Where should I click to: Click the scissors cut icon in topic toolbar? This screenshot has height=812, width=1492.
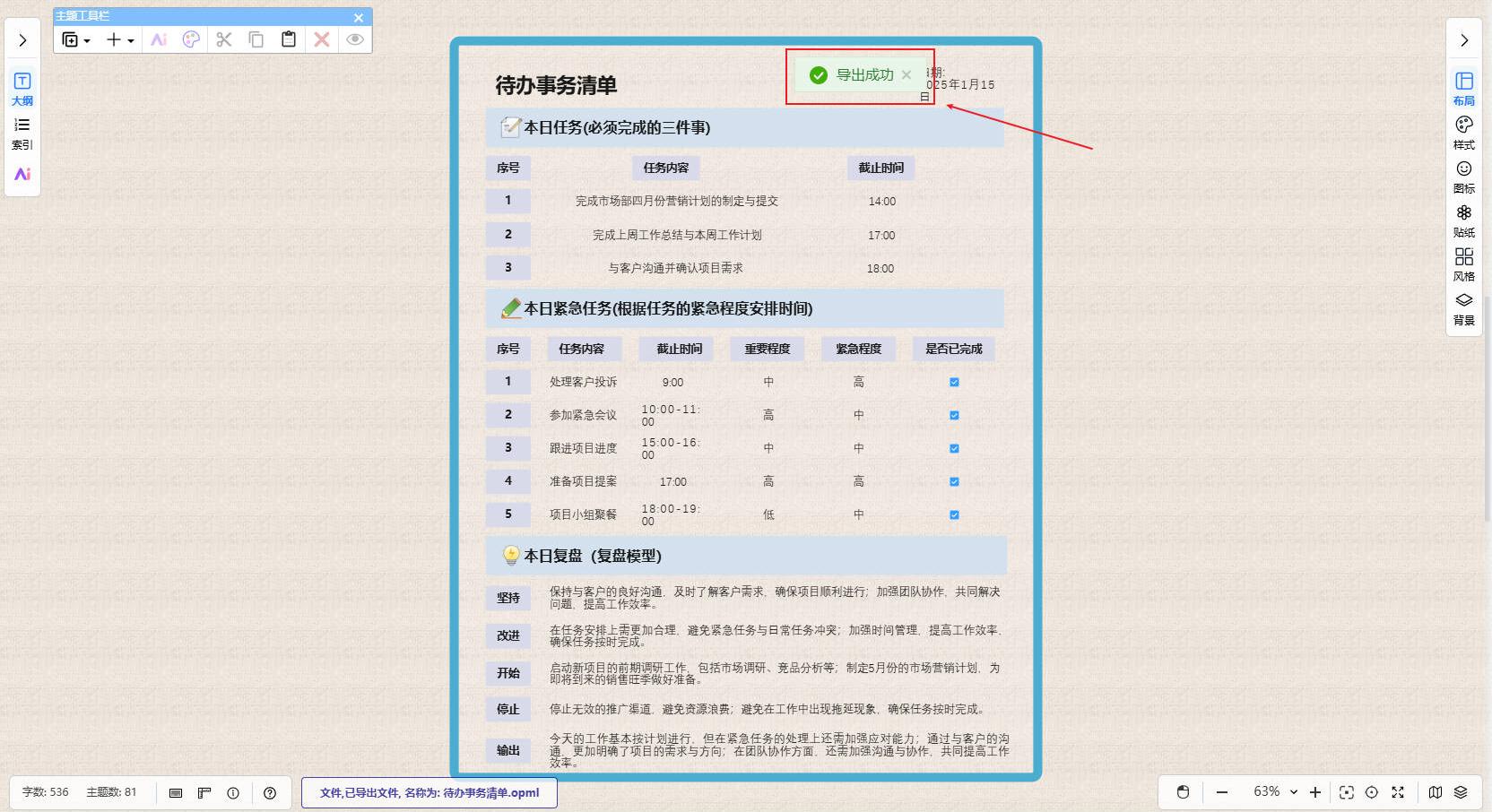point(224,39)
